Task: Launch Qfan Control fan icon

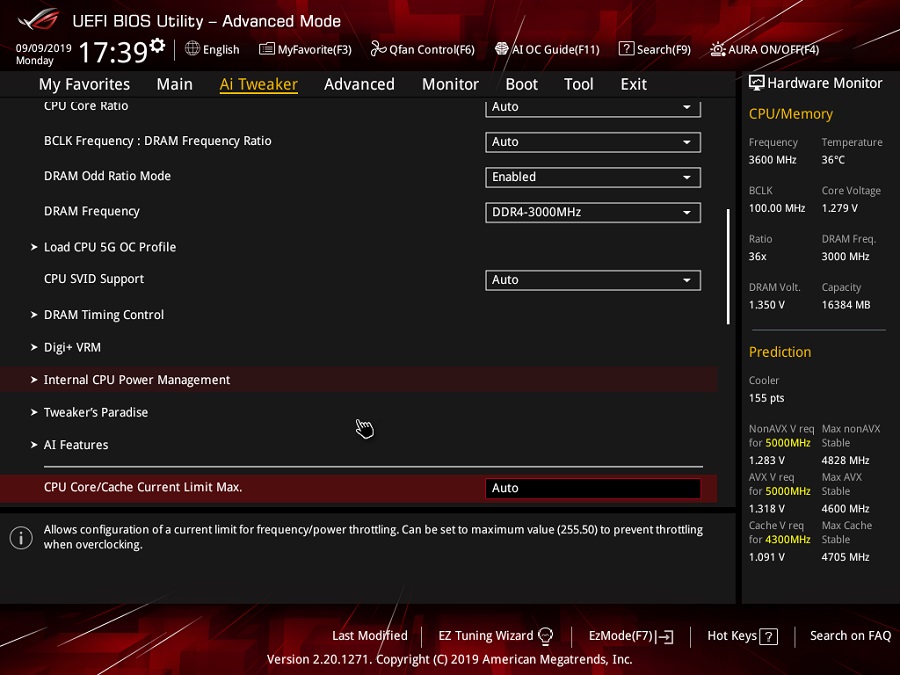Action: click(x=378, y=49)
